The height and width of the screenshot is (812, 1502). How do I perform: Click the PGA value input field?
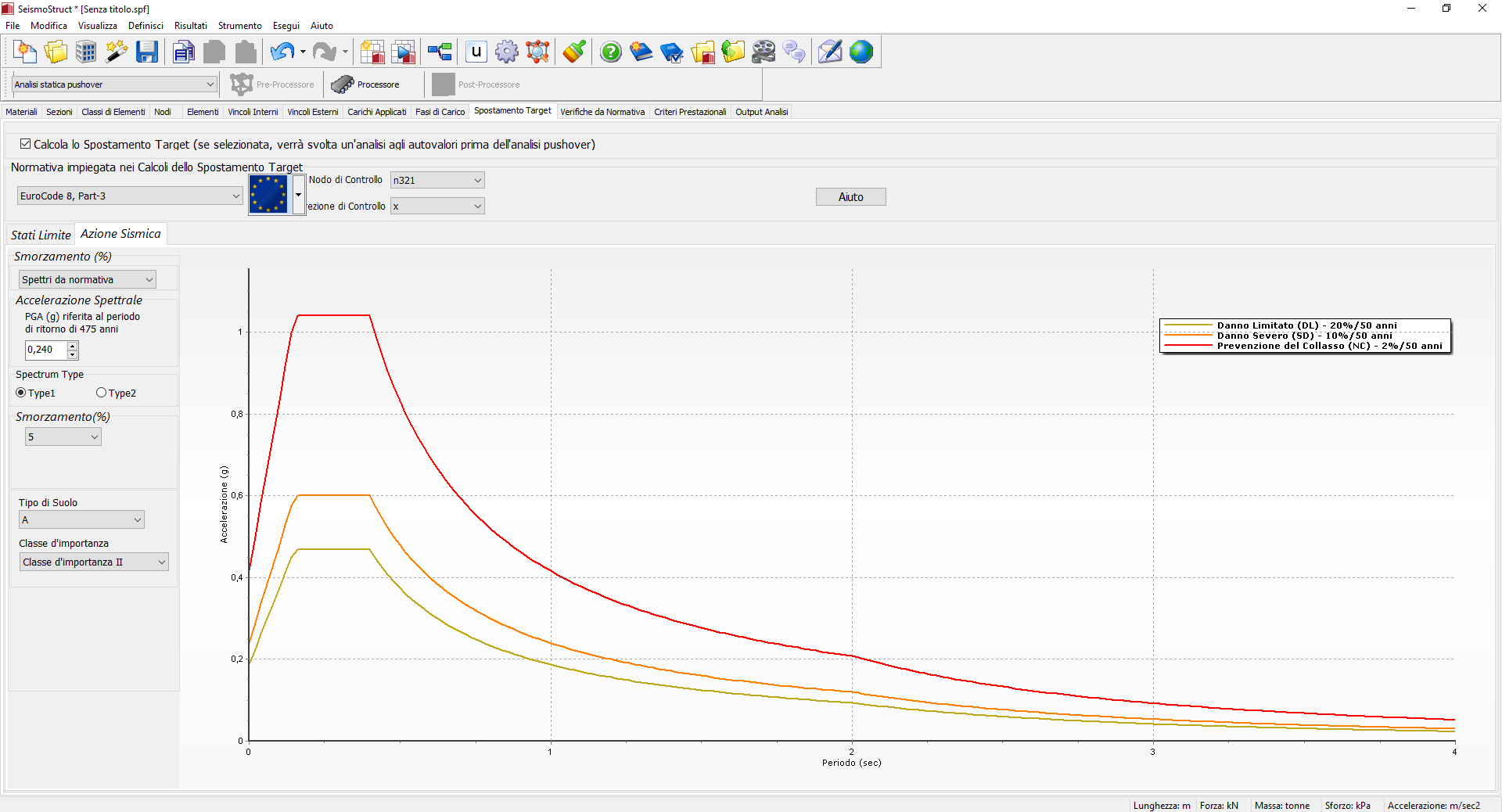click(x=46, y=350)
